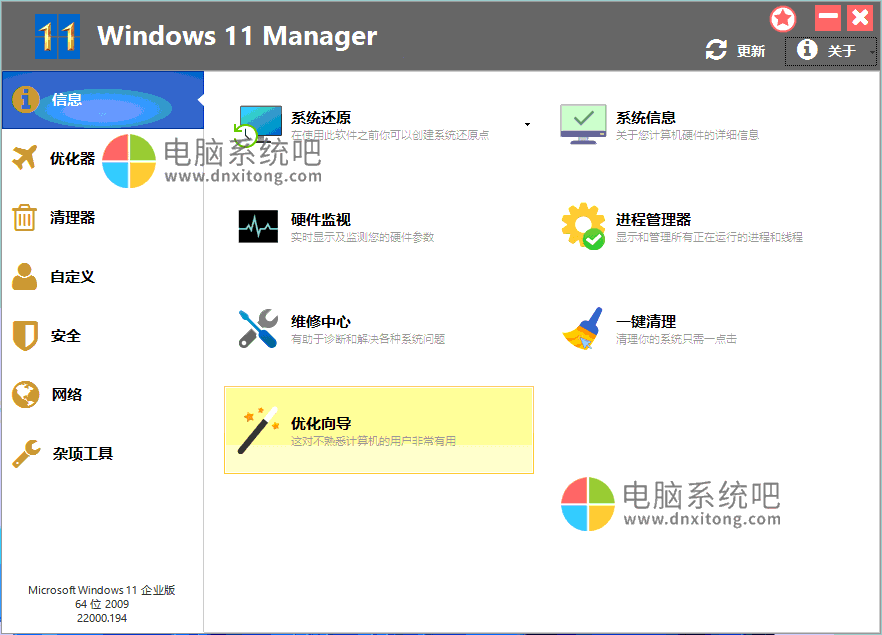The image size is (882, 635).
Task: Open 维修中心 repair center title
Action: pyautogui.click(x=321, y=322)
